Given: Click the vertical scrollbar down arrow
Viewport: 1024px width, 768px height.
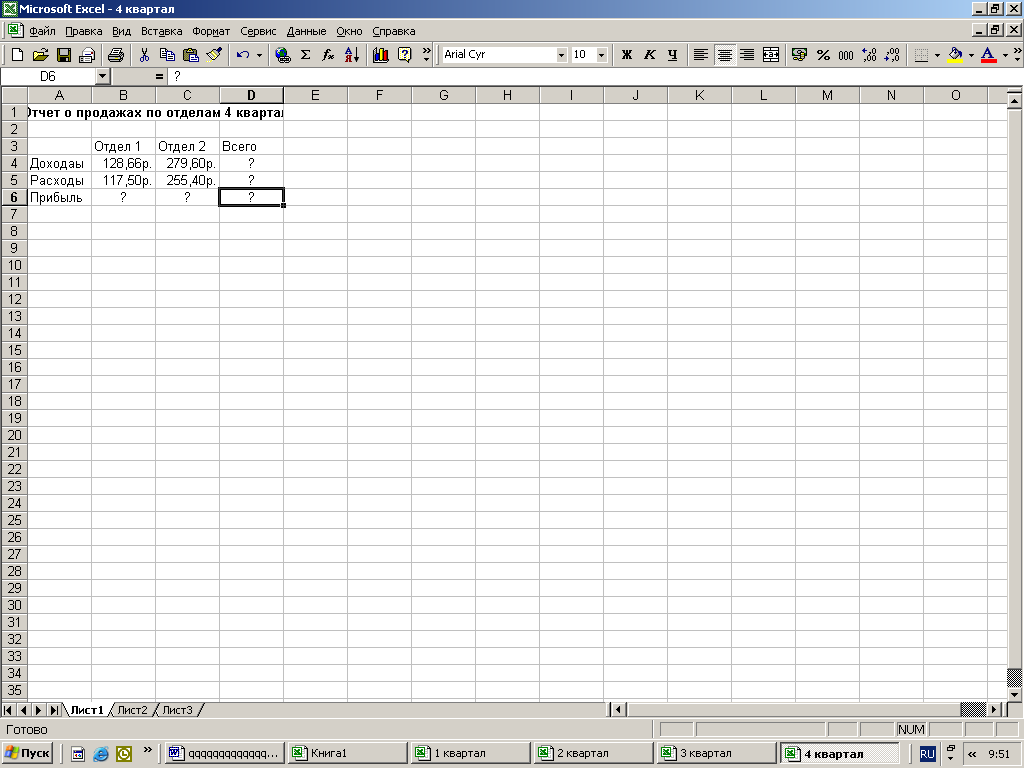Looking at the screenshot, I should (1014, 695).
